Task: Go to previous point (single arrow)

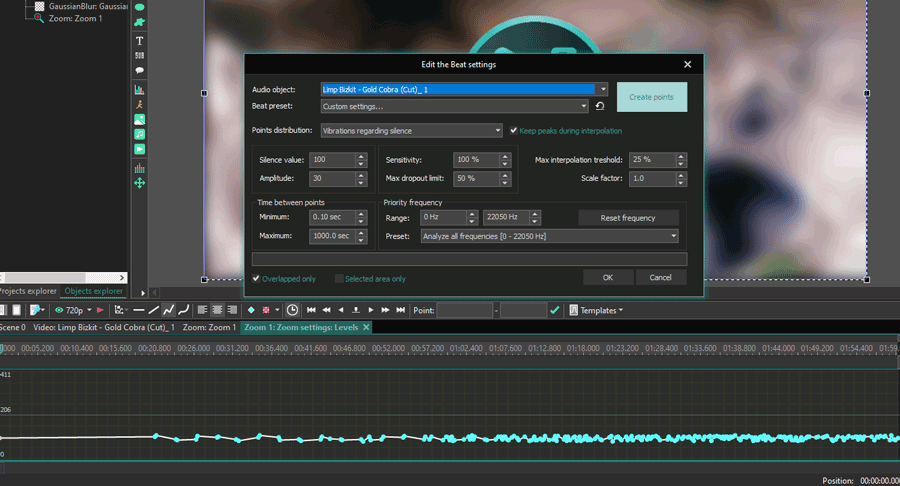Action: click(x=341, y=310)
